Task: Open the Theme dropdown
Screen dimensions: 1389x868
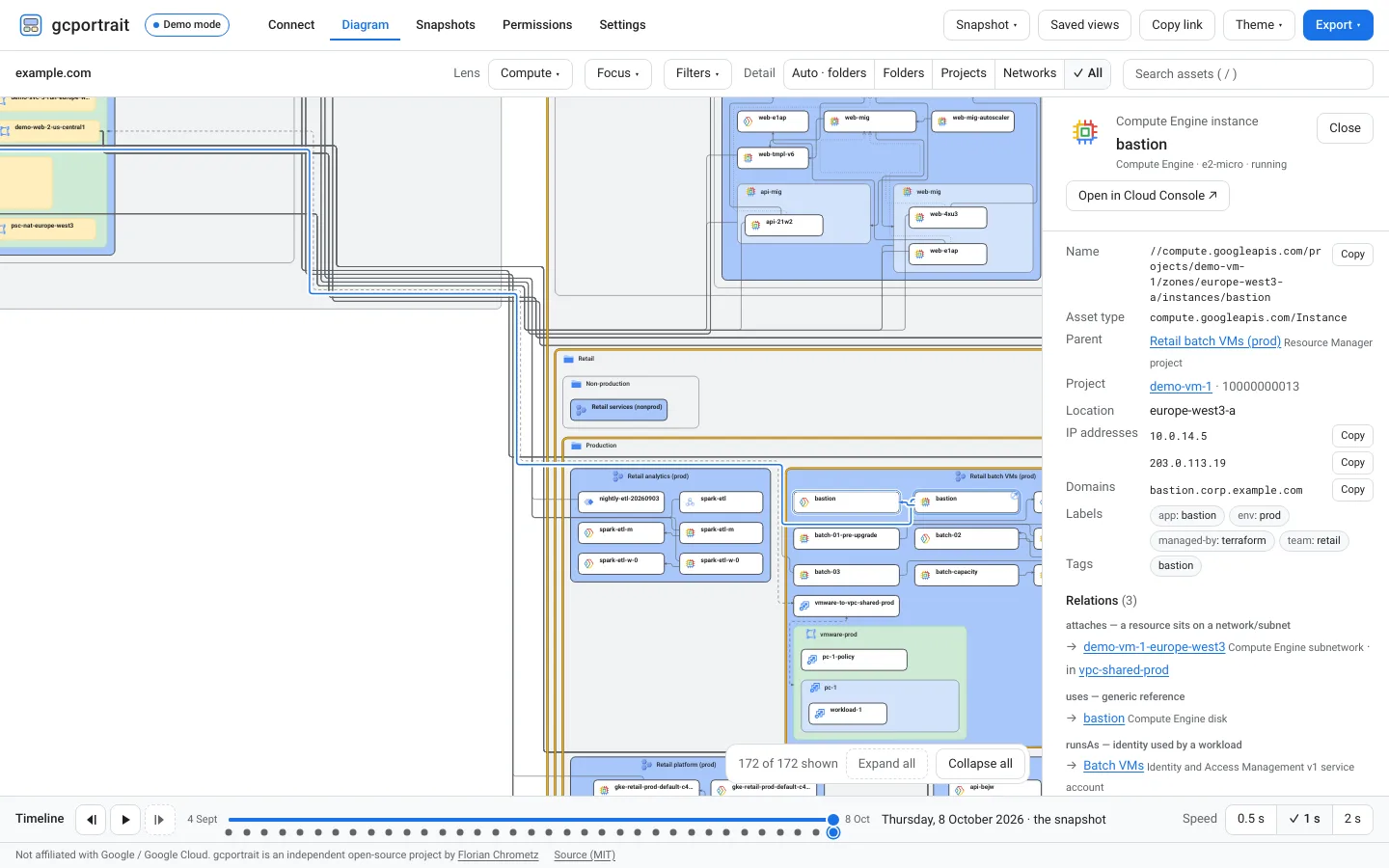Action: 1259,25
